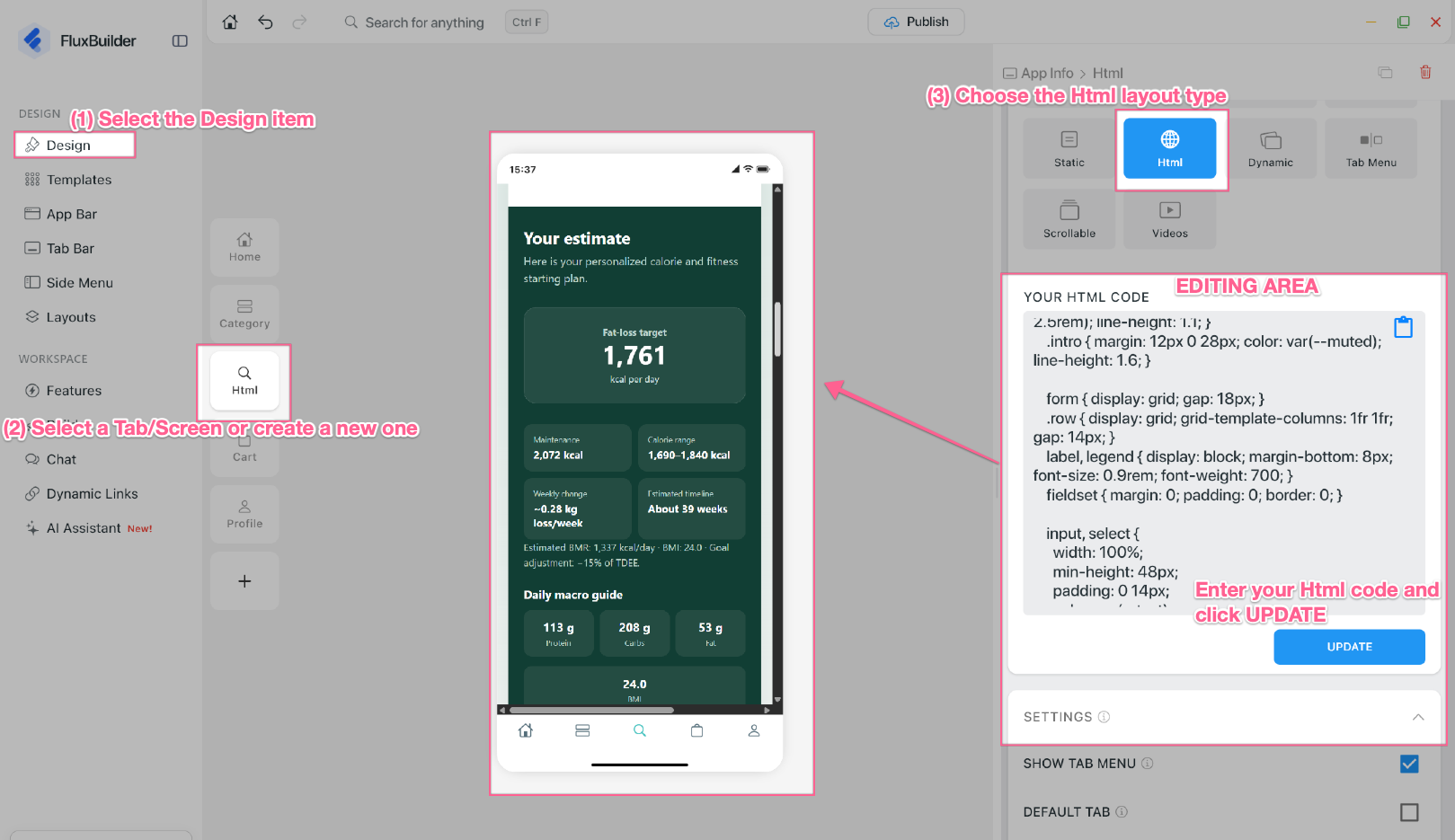Click the Publish button
Viewport: 1455px width, 840px height.
(x=916, y=22)
